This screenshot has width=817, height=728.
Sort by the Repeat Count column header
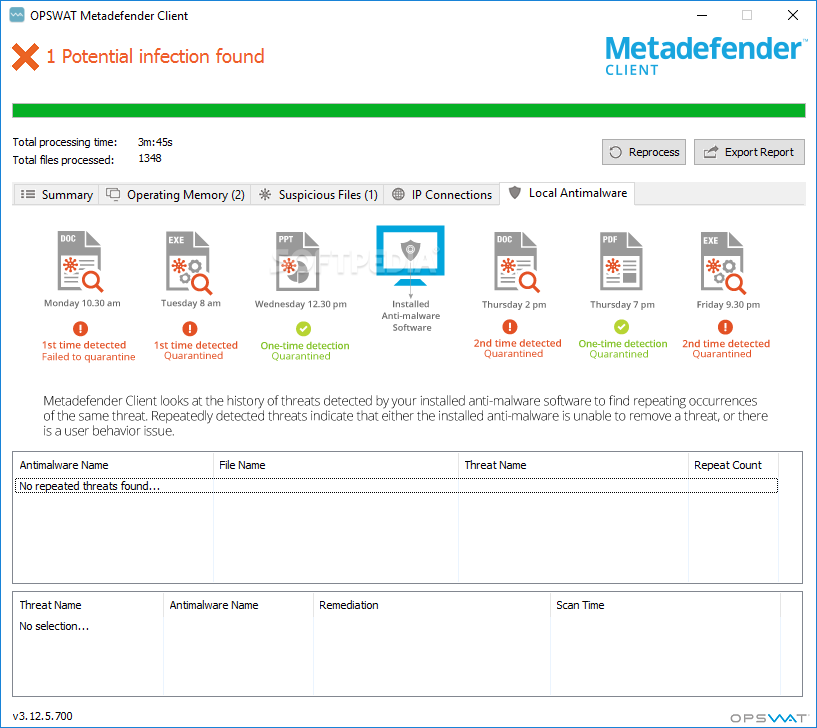[733, 465]
